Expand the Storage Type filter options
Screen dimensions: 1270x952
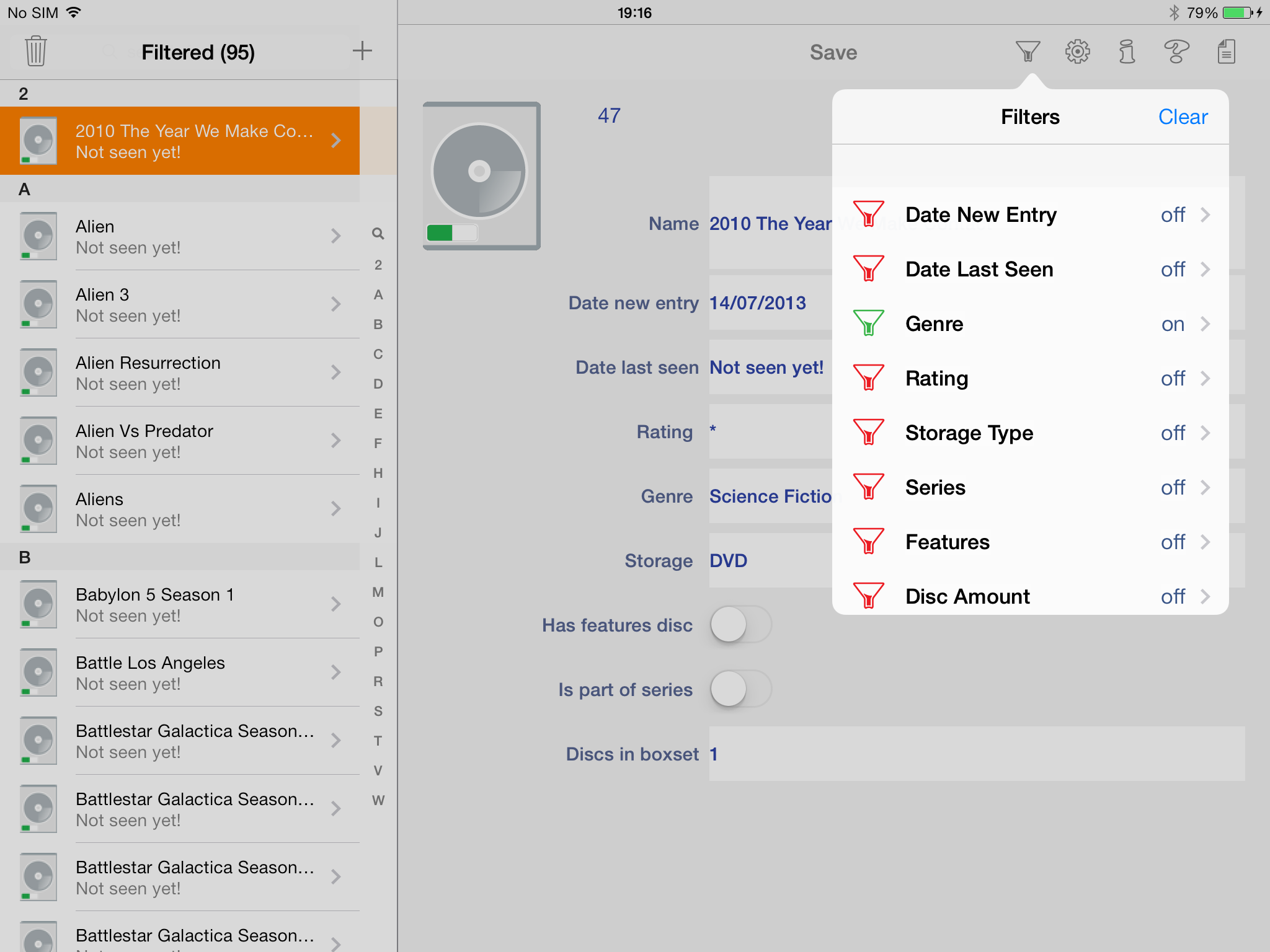[1031, 433]
